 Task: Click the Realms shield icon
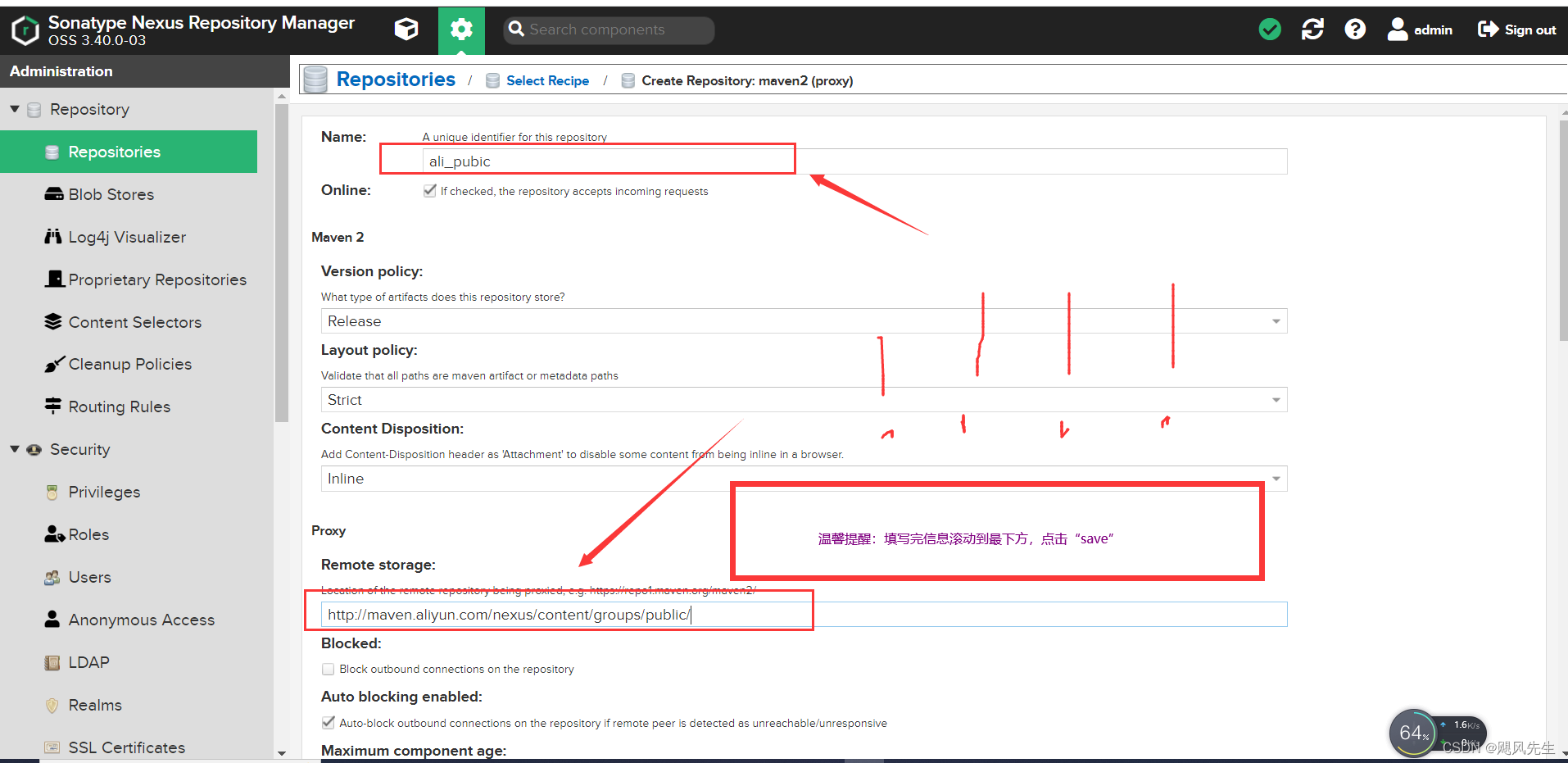coord(52,705)
